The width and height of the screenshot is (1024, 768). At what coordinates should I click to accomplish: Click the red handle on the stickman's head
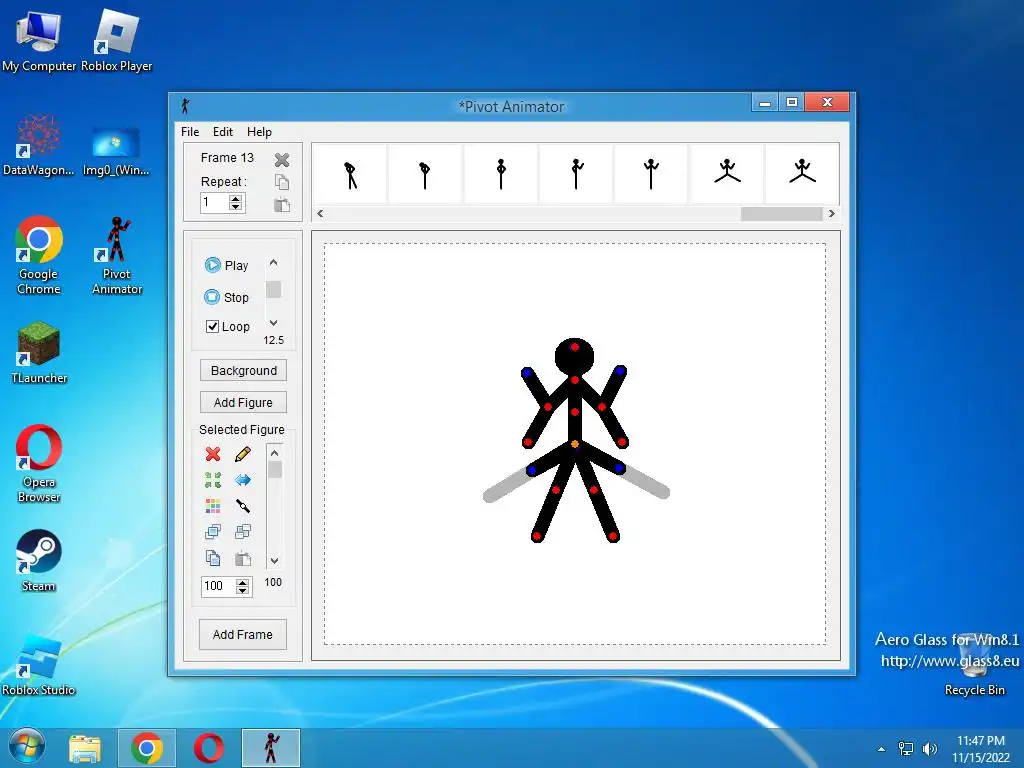[x=575, y=347]
